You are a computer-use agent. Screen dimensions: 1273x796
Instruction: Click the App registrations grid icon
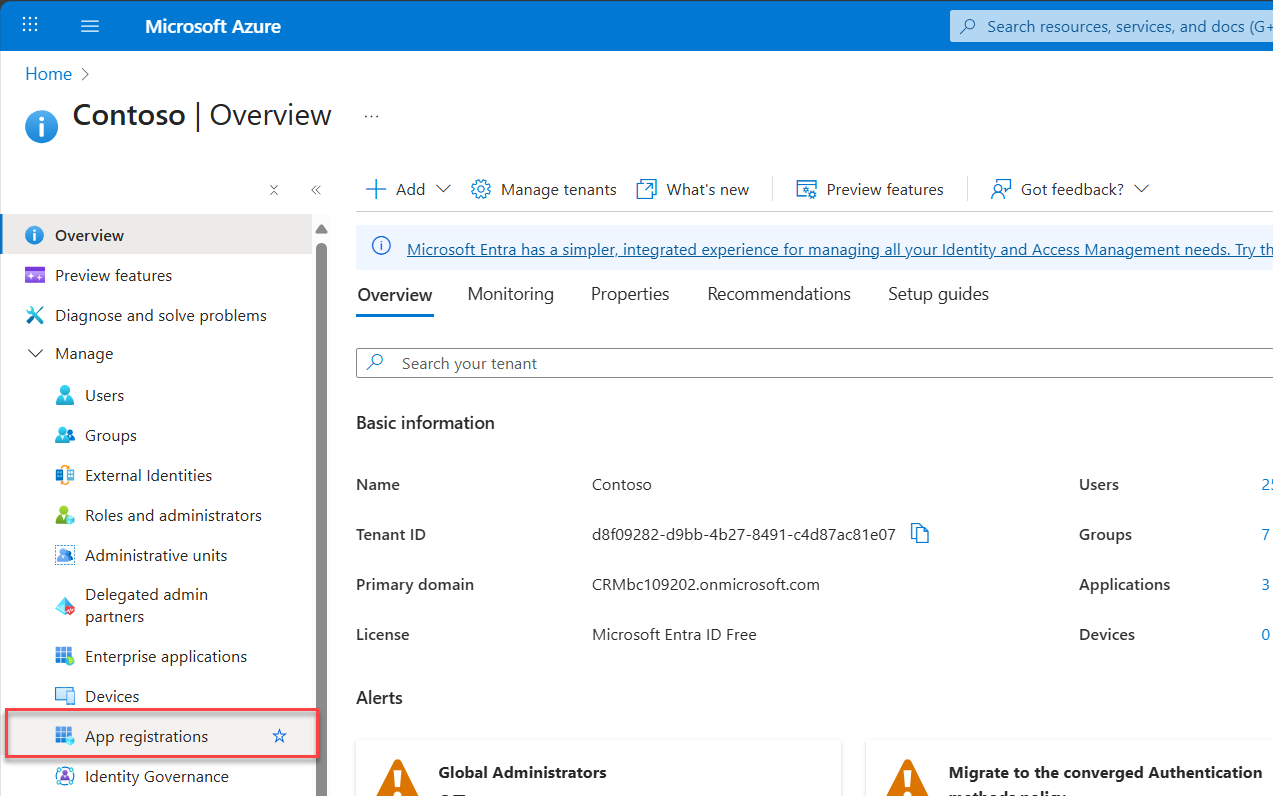point(65,736)
